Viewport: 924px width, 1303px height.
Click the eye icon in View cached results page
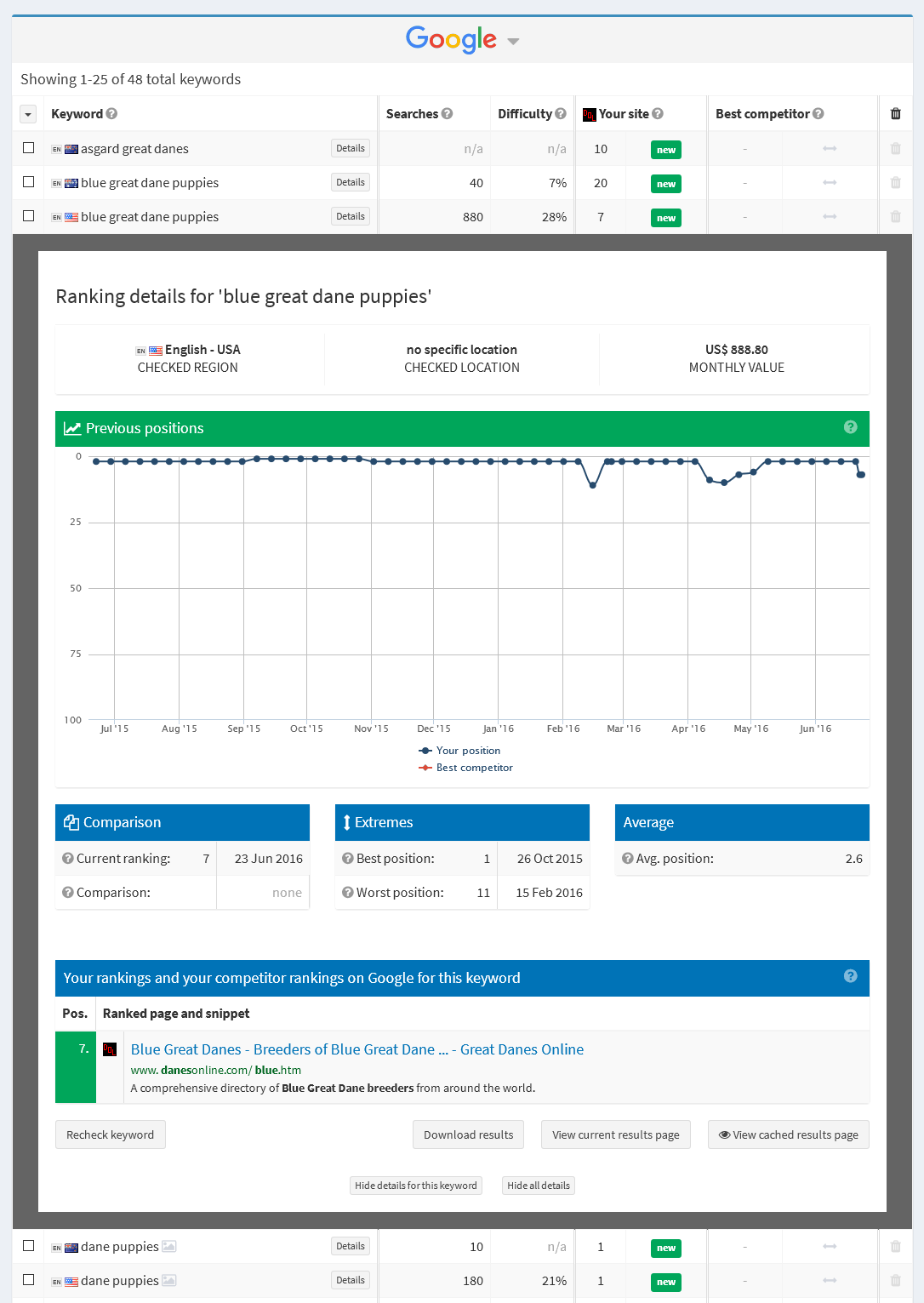[x=724, y=1134]
